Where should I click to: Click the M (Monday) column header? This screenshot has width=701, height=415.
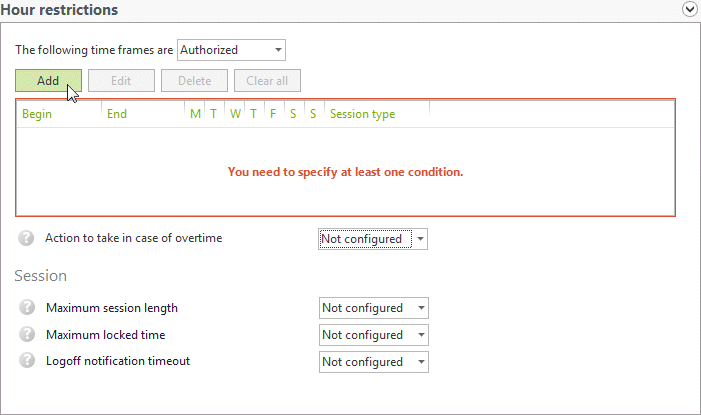pos(195,114)
